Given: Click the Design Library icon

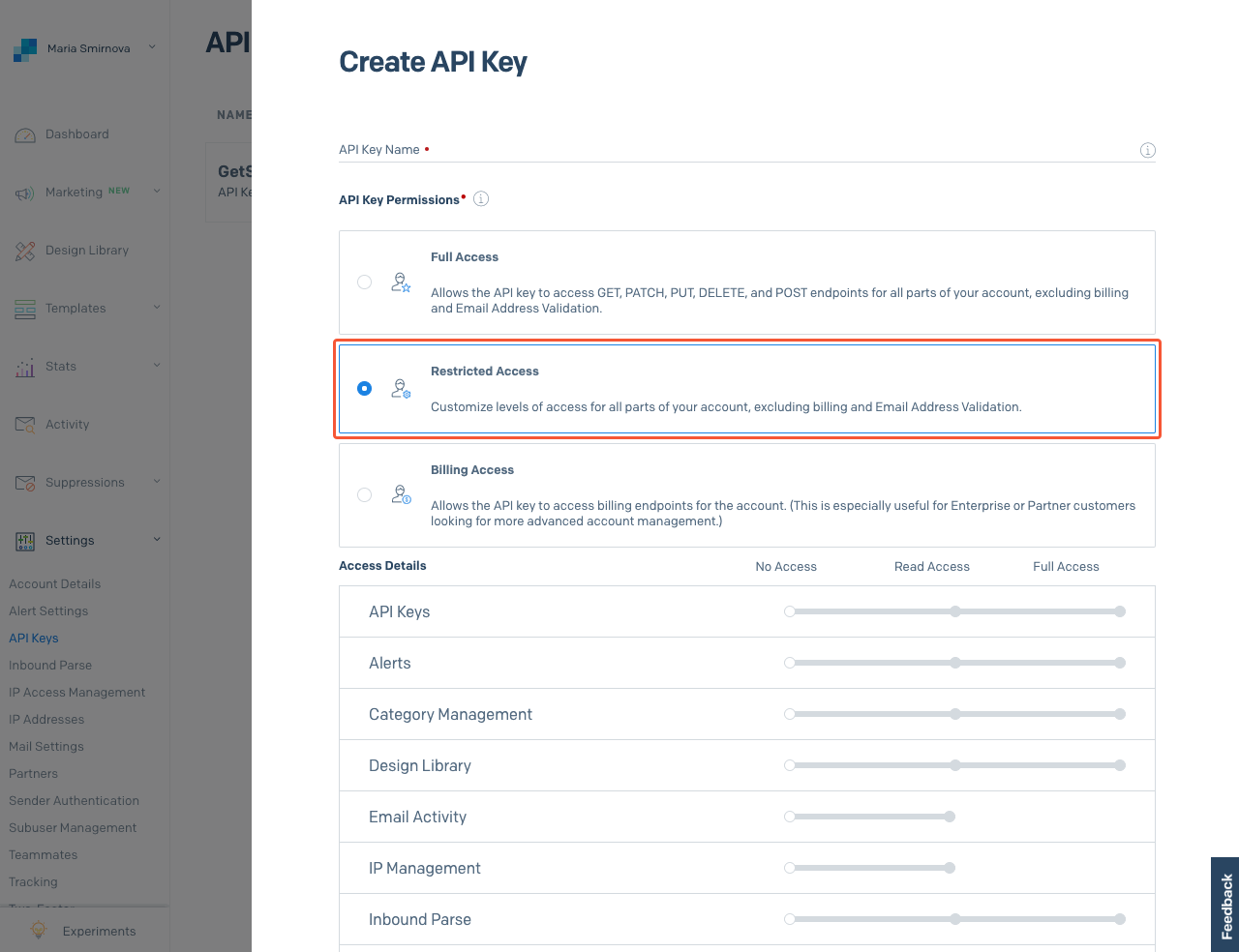Looking at the screenshot, I should [x=25, y=251].
